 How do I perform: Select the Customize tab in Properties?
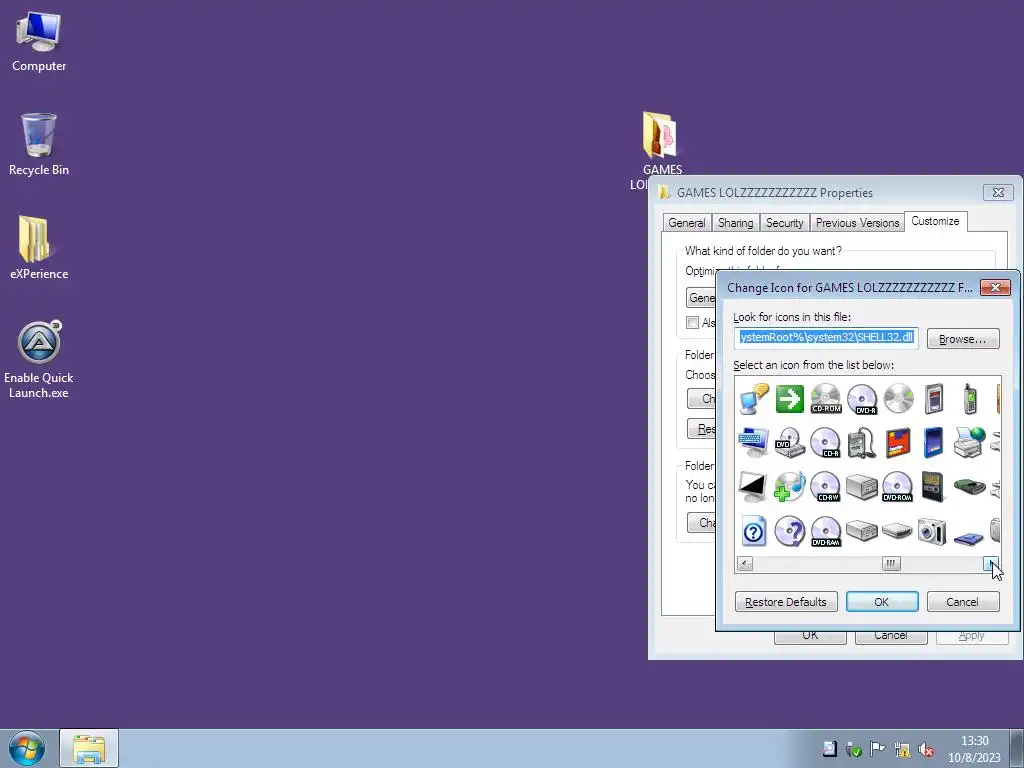[x=935, y=221]
